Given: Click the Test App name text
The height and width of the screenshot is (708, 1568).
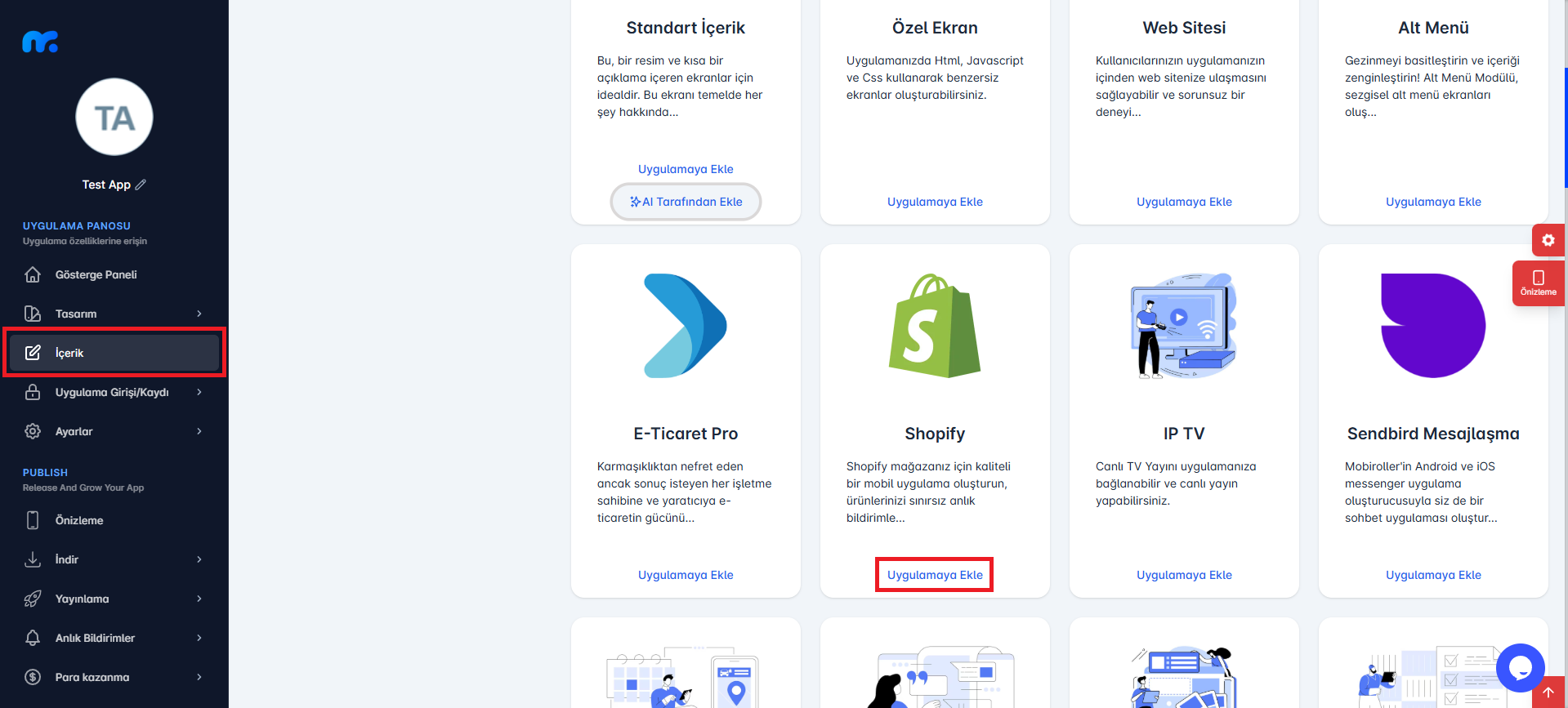Looking at the screenshot, I should pyautogui.click(x=106, y=185).
